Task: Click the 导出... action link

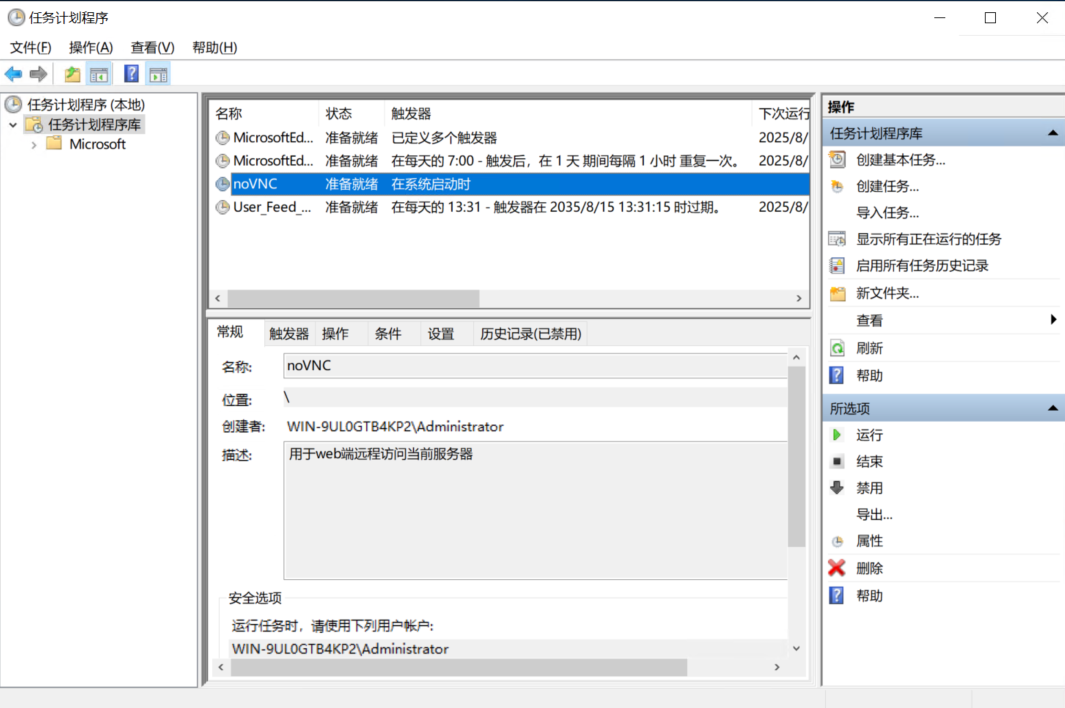Action: click(x=874, y=514)
